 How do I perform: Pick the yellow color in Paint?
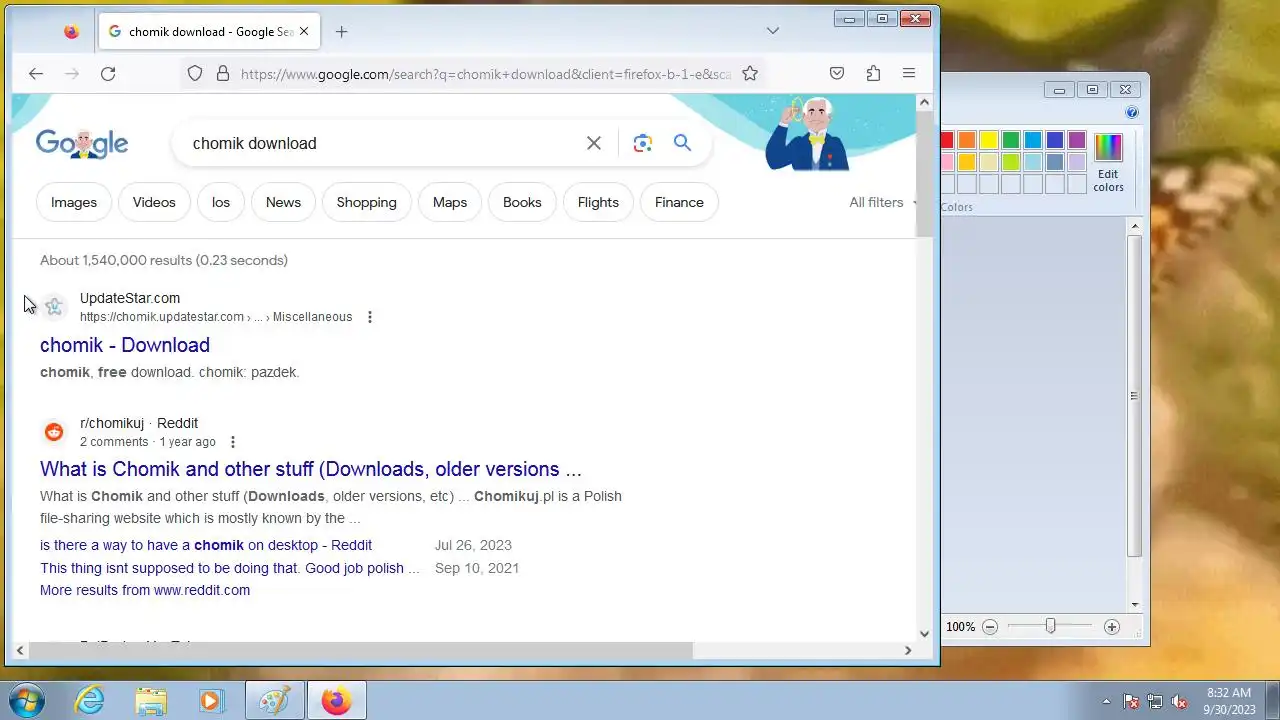pyautogui.click(x=989, y=140)
